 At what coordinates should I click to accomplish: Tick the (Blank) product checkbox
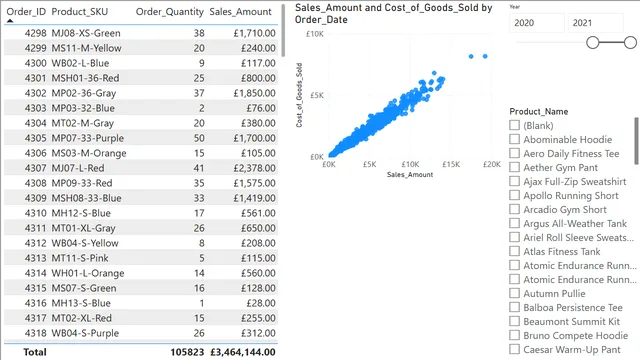[514, 125]
